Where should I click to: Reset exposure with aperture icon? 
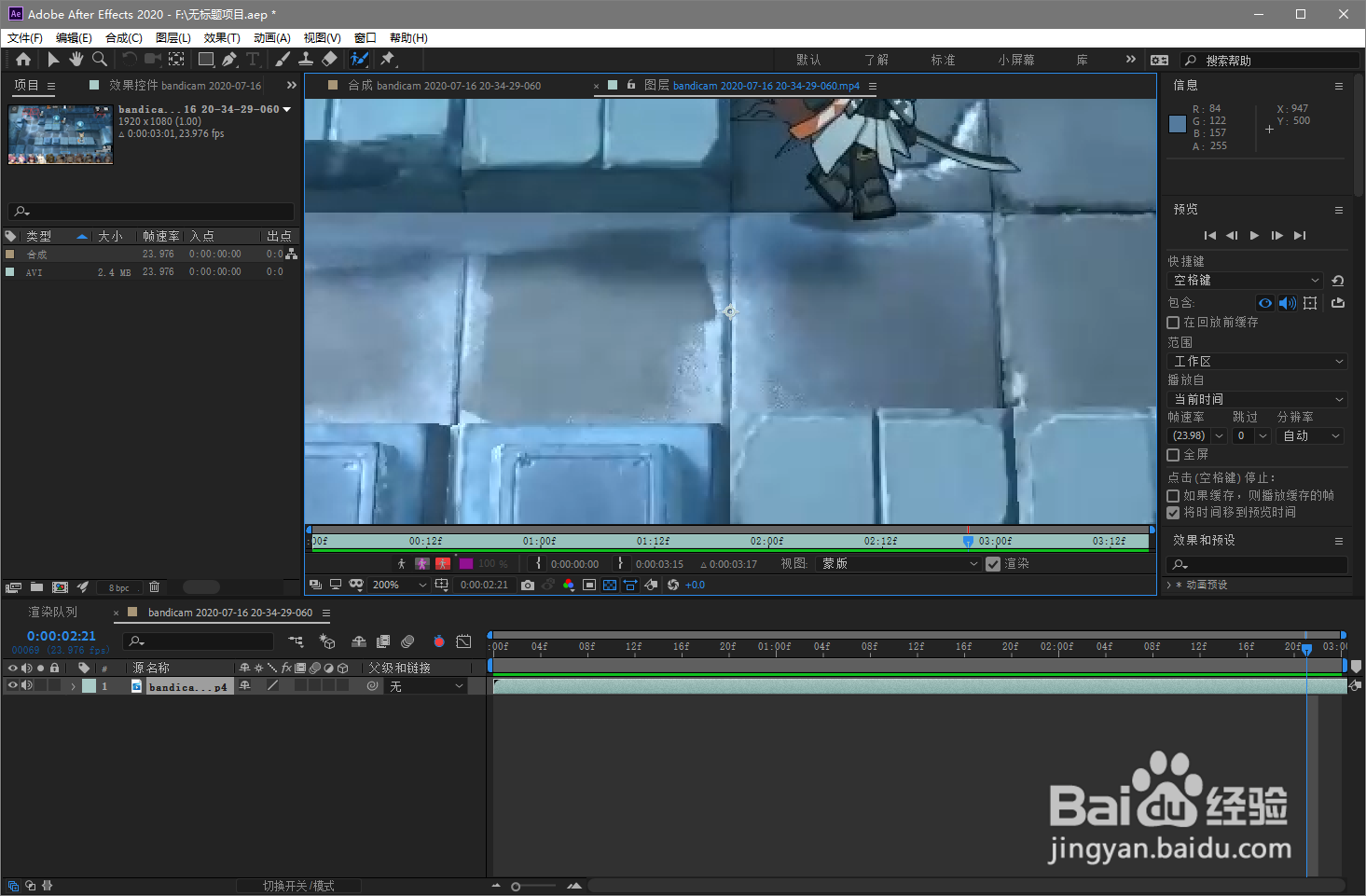pyautogui.click(x=673, y=585)
